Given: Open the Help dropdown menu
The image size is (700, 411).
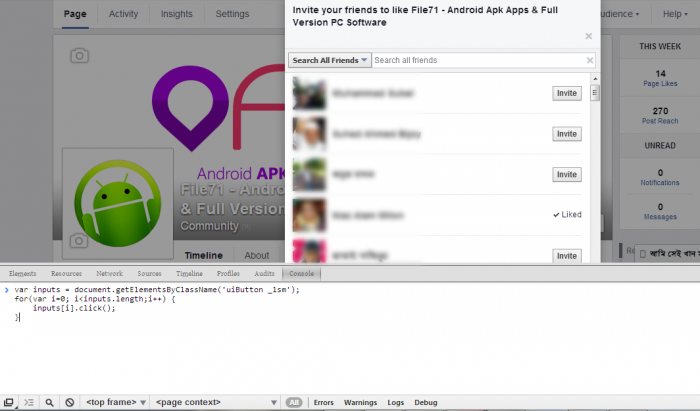Looking at the screenshot, I should [x=675, y=14].
